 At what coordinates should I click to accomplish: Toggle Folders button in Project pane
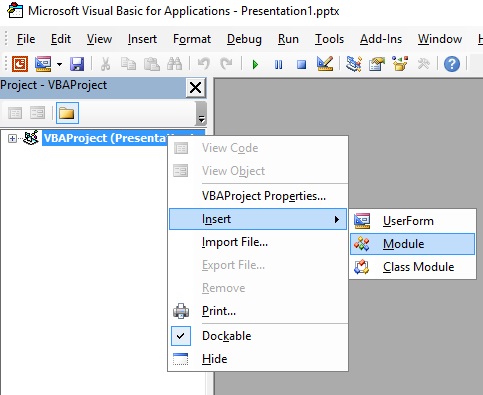point(67,113)
